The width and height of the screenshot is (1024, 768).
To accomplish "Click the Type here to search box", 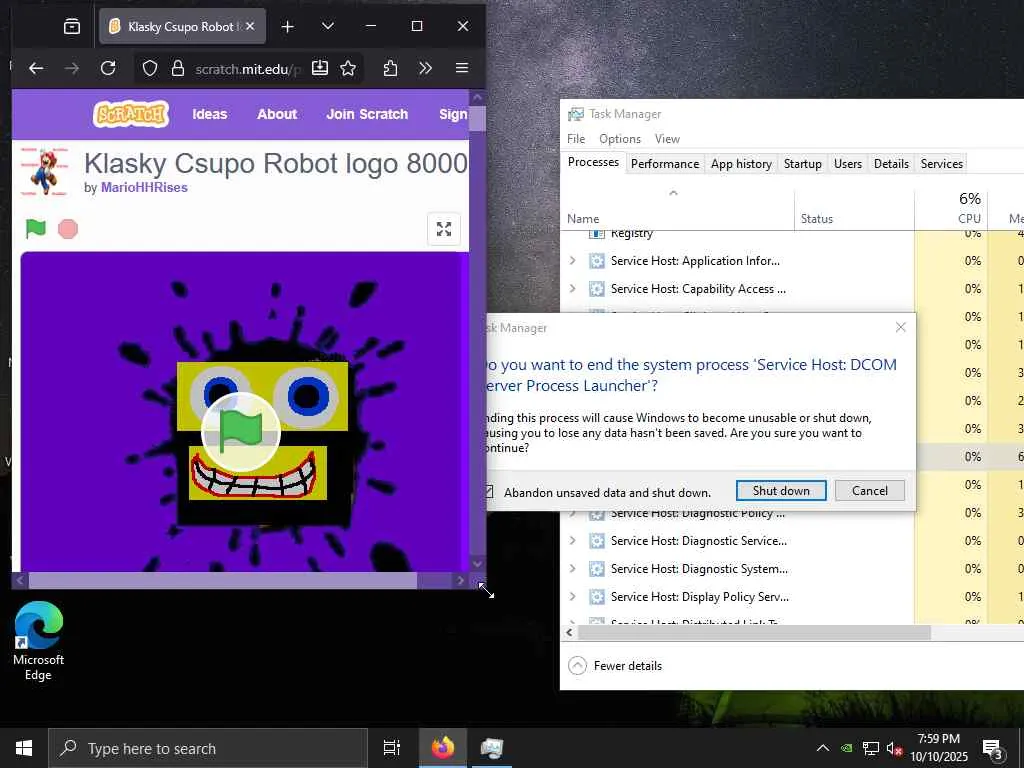I will 208,748.
